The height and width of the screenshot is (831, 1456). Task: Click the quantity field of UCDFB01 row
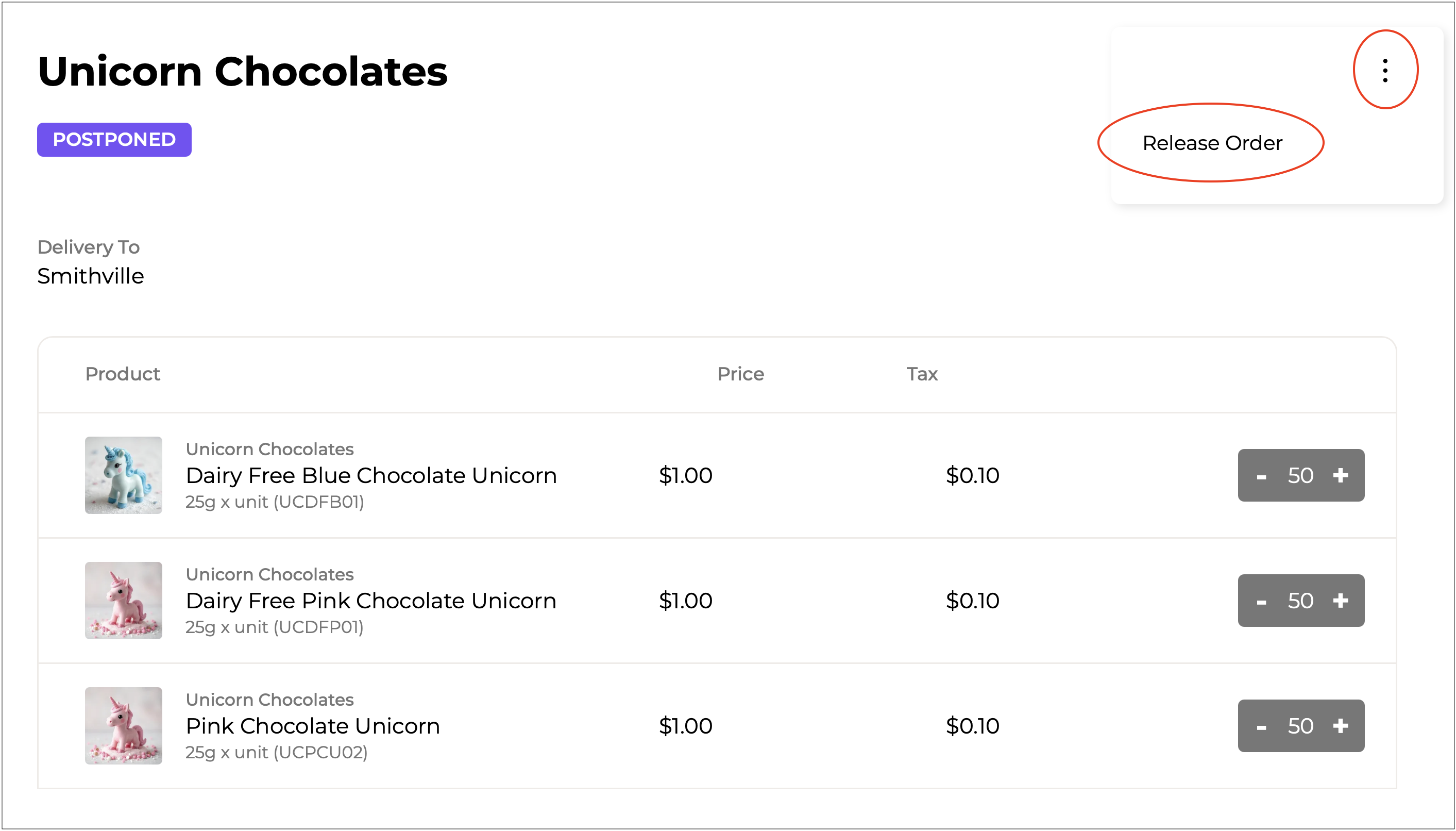pyautogui.click(x=1300, y=475)
